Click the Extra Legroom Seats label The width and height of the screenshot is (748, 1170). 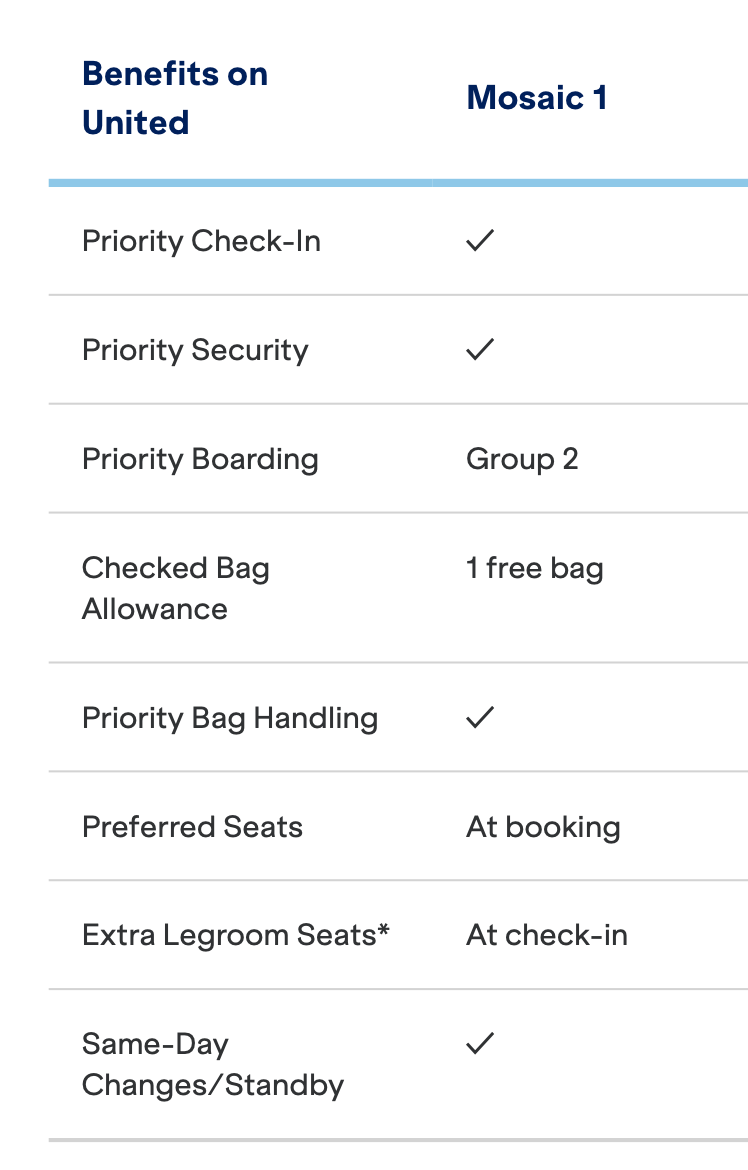229,935
